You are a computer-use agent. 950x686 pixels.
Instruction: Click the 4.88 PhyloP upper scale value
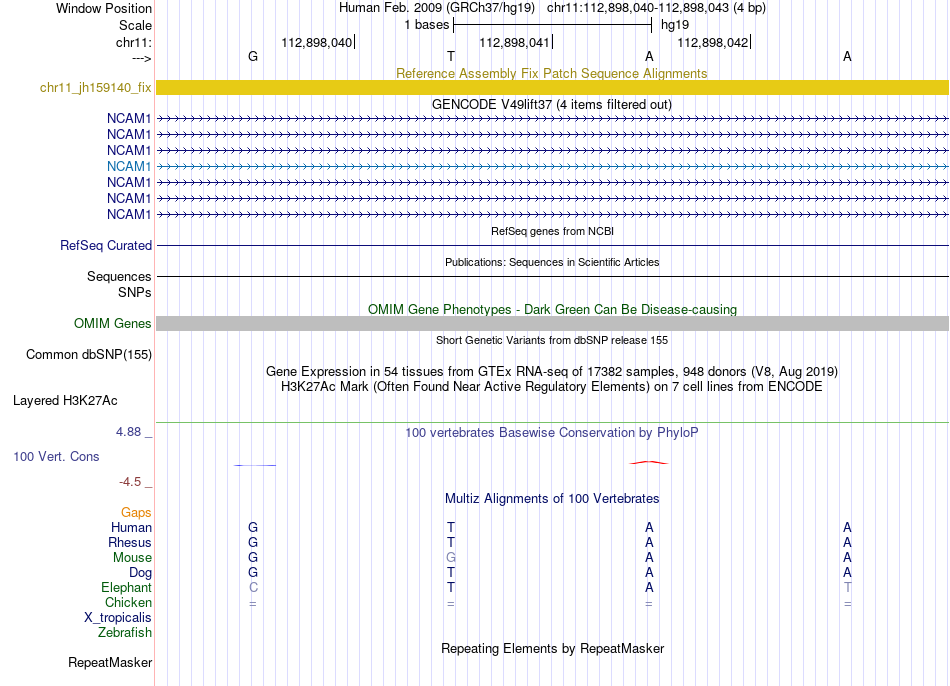pos(128,431)
